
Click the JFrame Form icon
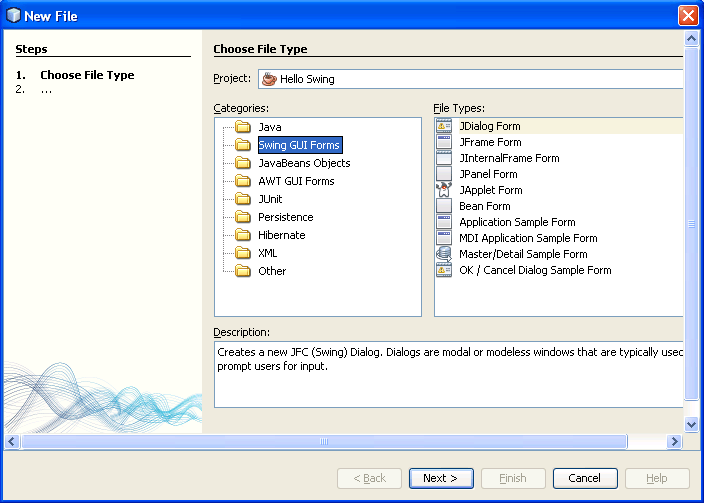pyautogui.click(x=444, y=143)
